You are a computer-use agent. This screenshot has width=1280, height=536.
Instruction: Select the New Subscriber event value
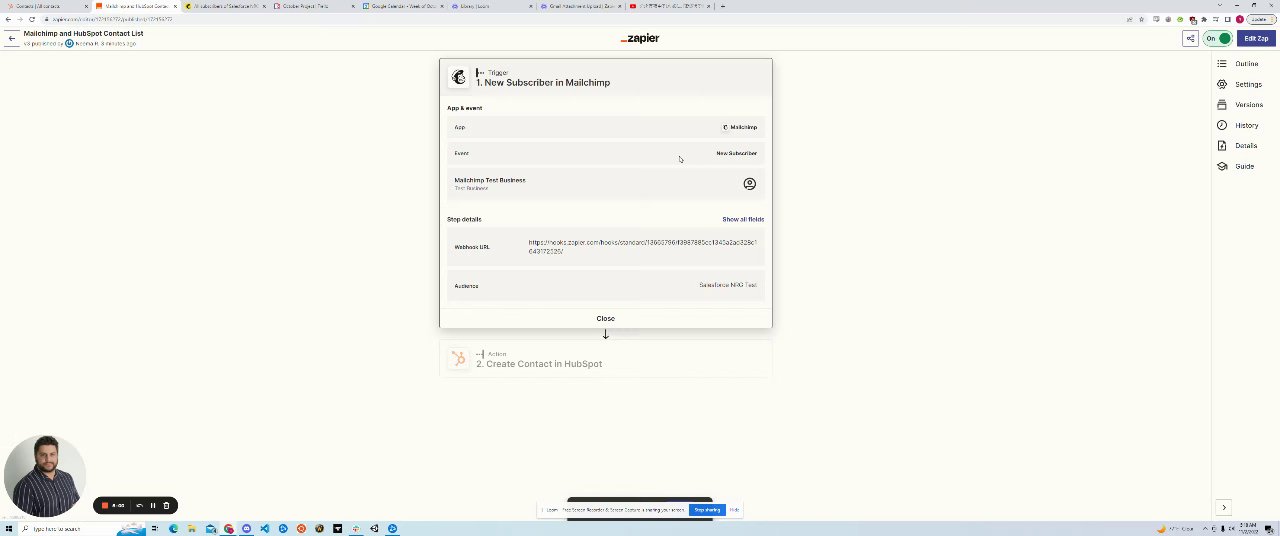[x=736, y=153]
